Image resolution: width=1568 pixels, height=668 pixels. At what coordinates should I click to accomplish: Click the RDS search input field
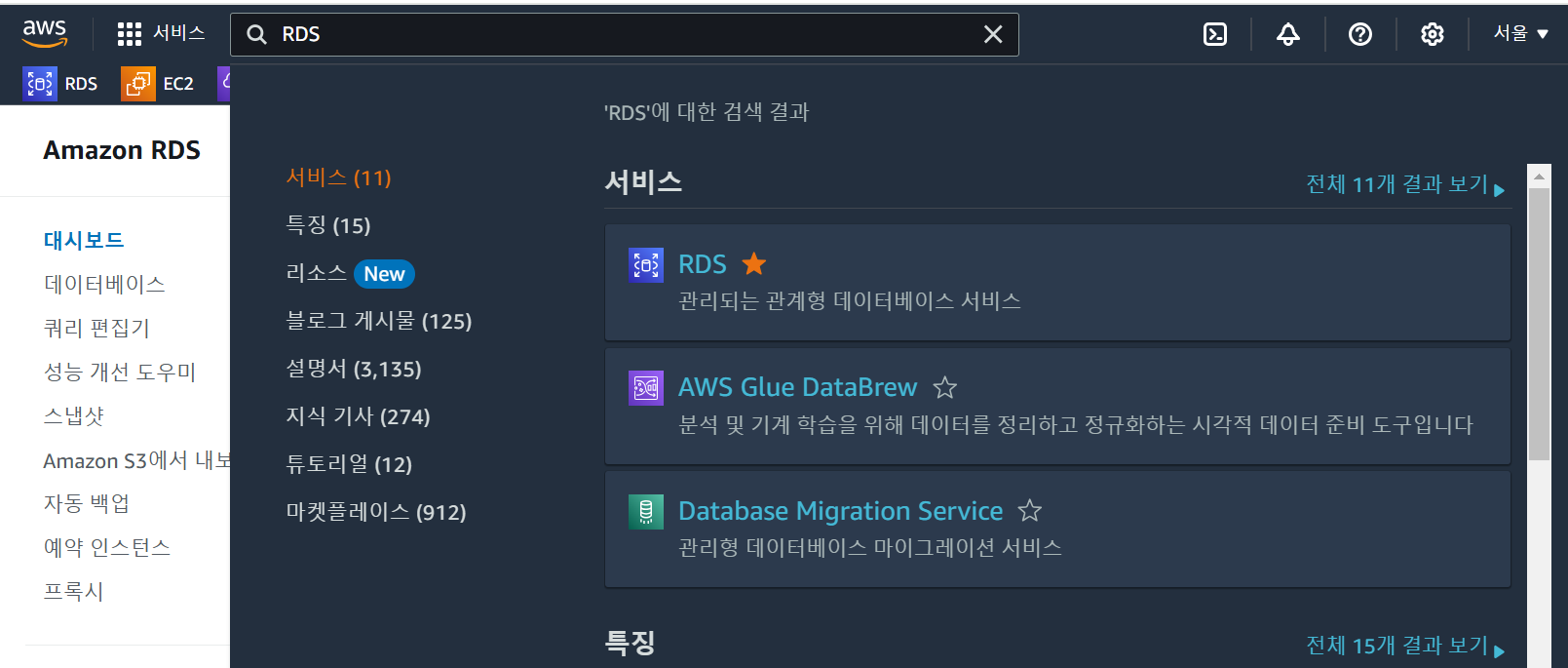click(625, 34)
